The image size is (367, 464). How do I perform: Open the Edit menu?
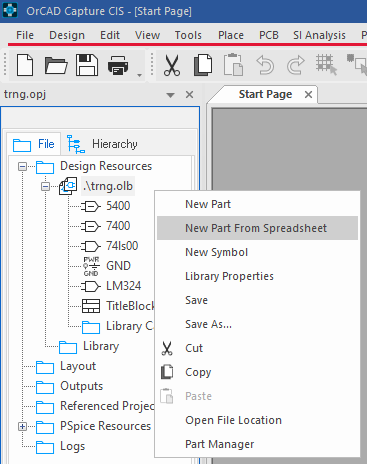[110, 35]
